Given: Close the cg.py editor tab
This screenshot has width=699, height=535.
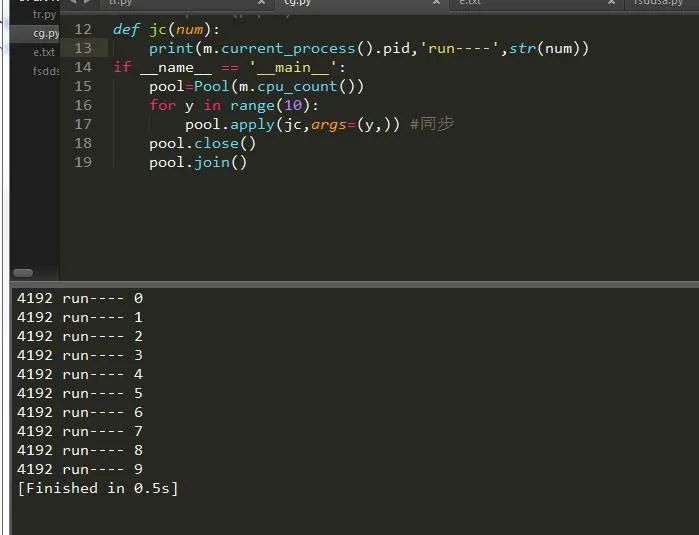Looking at the screenshot, I should point(436,3).
